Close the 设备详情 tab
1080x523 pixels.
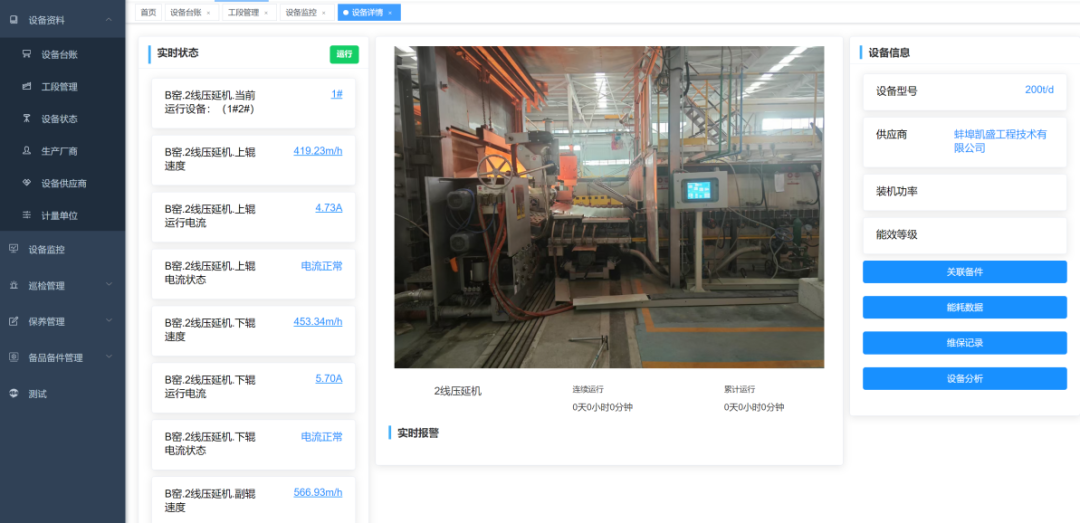click(x=390, y=13)
